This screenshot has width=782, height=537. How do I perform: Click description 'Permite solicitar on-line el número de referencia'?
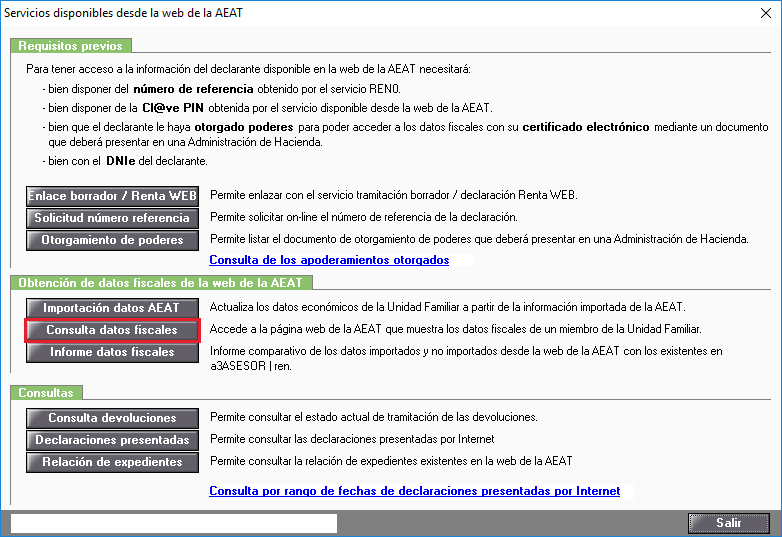click(364, 217)
